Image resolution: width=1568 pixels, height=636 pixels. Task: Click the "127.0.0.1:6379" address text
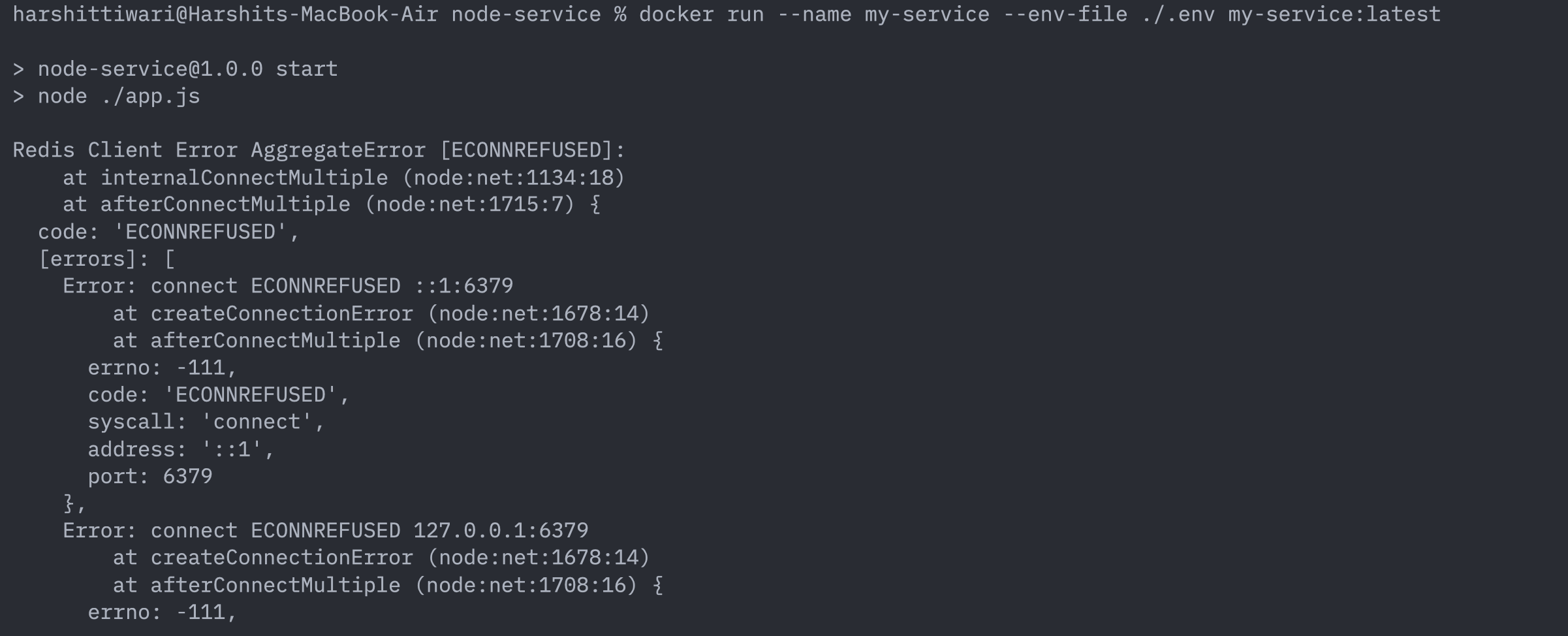501,531
